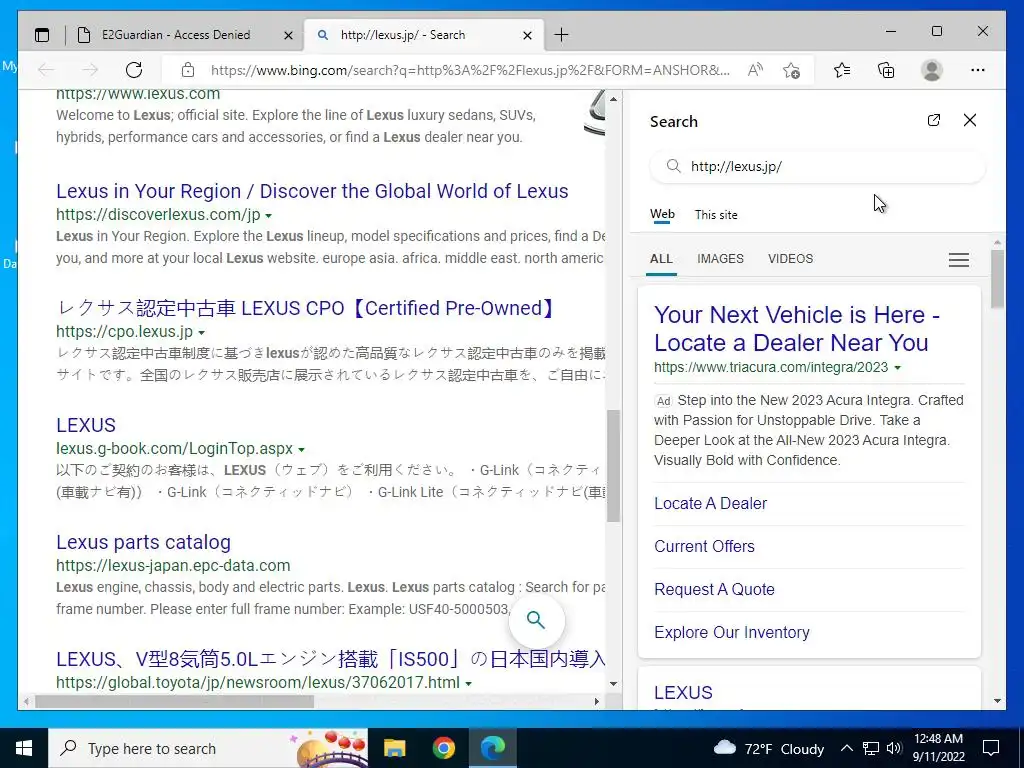Show hidden system tray icons

pyautogui.click(x=846, y=748)
